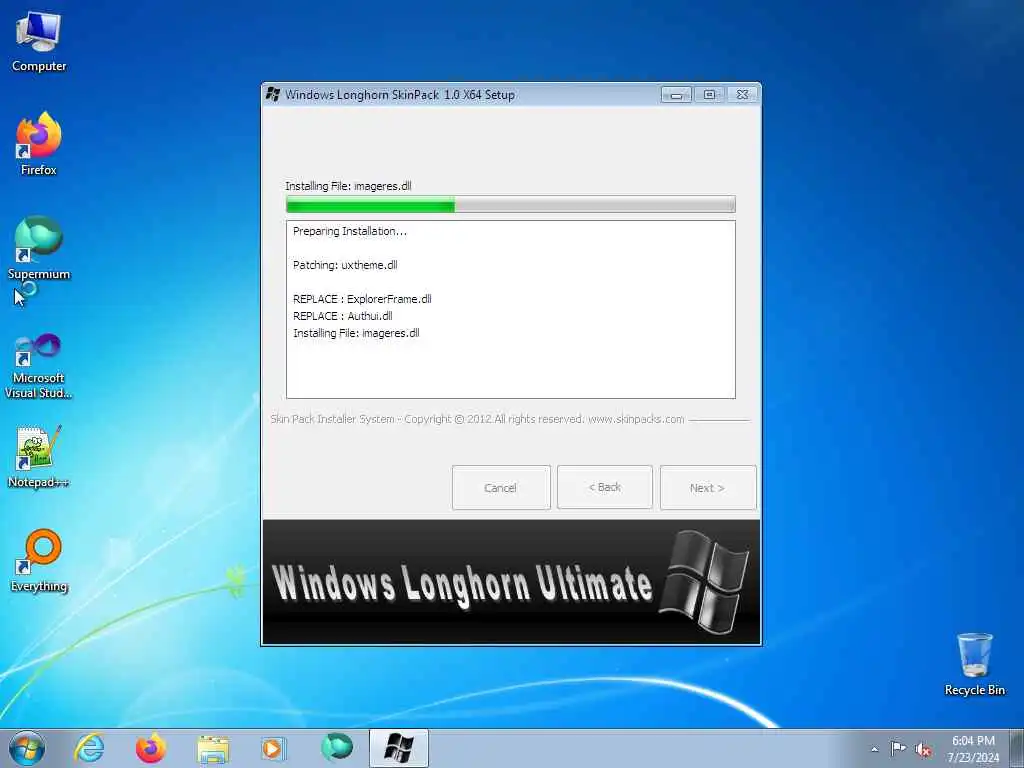Click the Next > button
The image size is (1024, 768).
pyautogui.click(x=708, y=488)
